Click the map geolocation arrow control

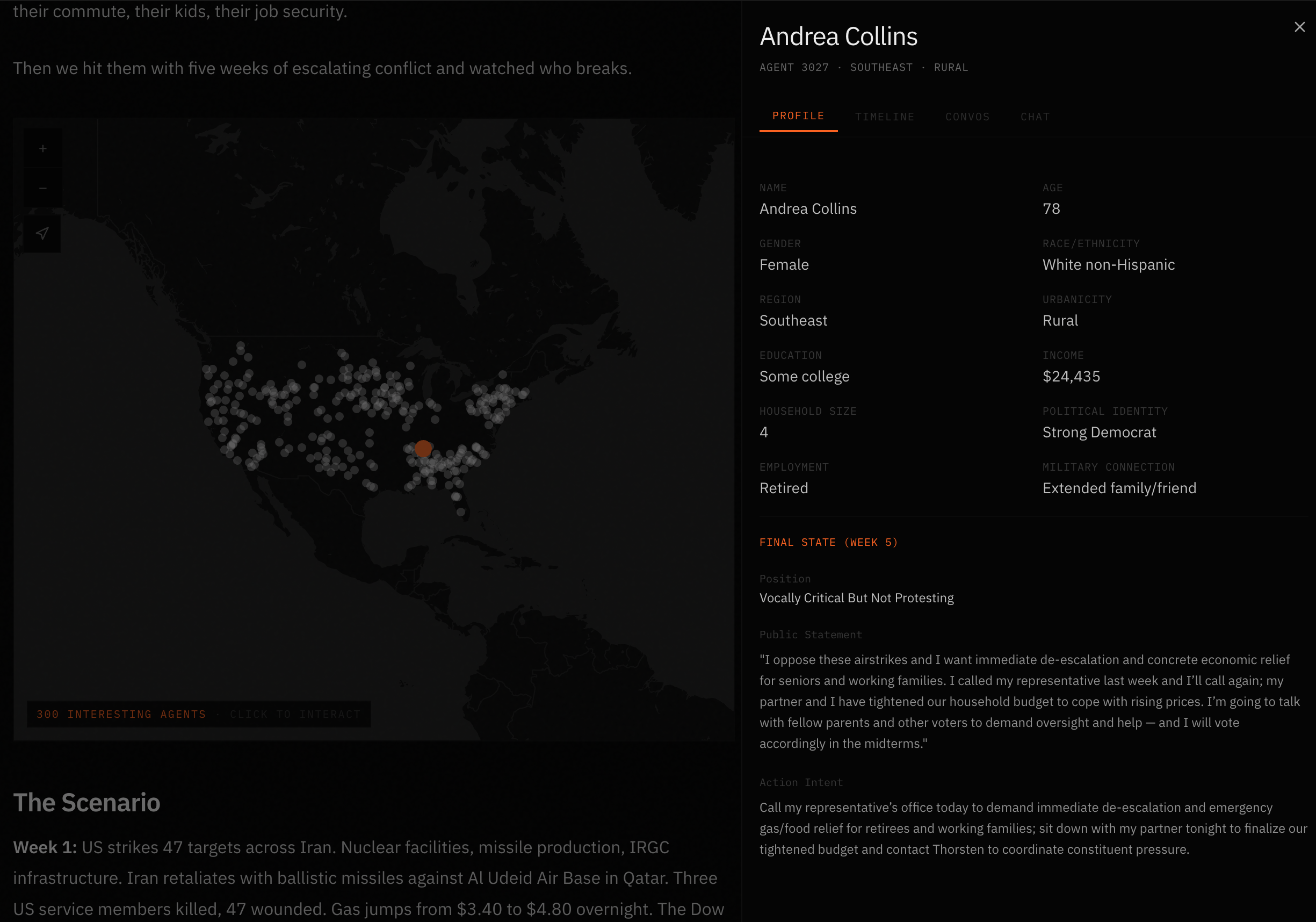point(42,233)
